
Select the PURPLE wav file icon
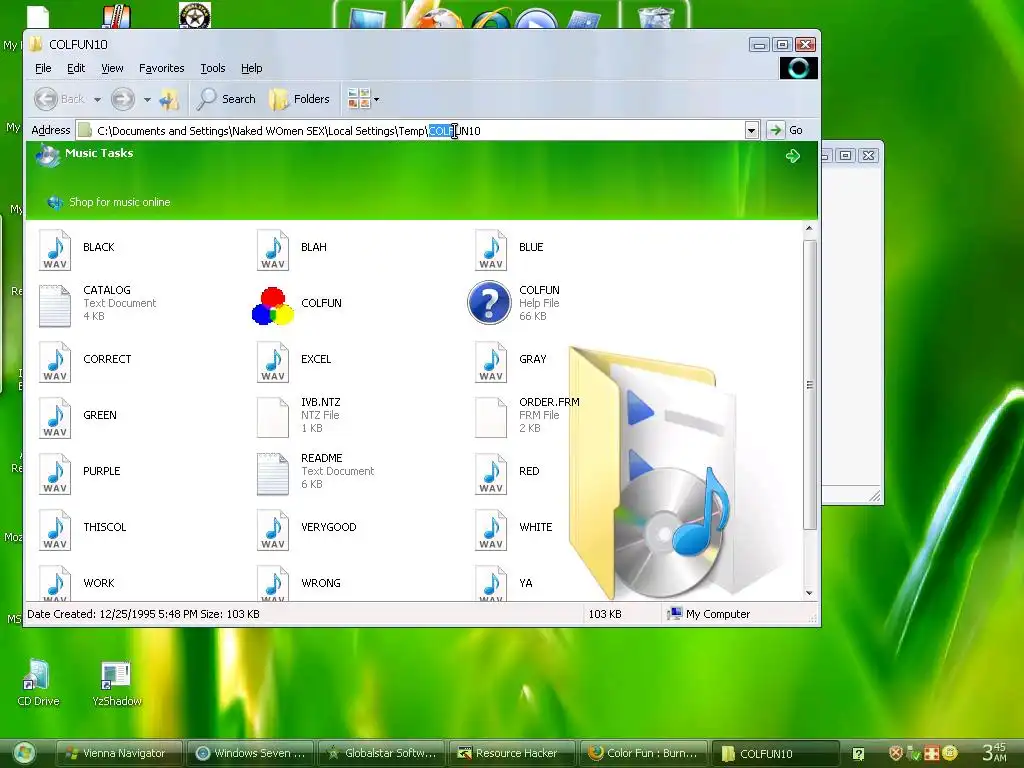tap(55, 474)
